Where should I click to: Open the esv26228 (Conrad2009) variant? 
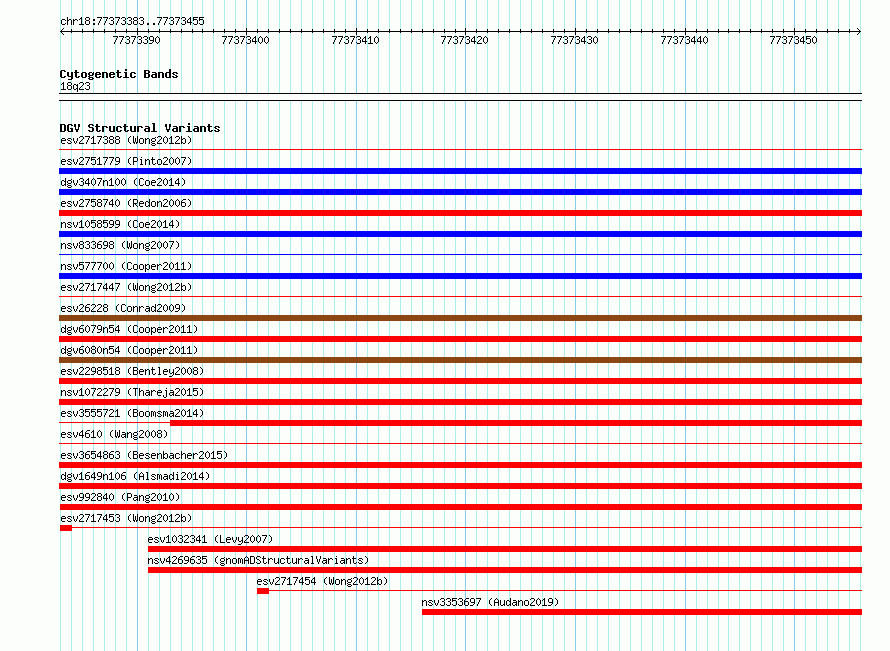coord(123,308)
